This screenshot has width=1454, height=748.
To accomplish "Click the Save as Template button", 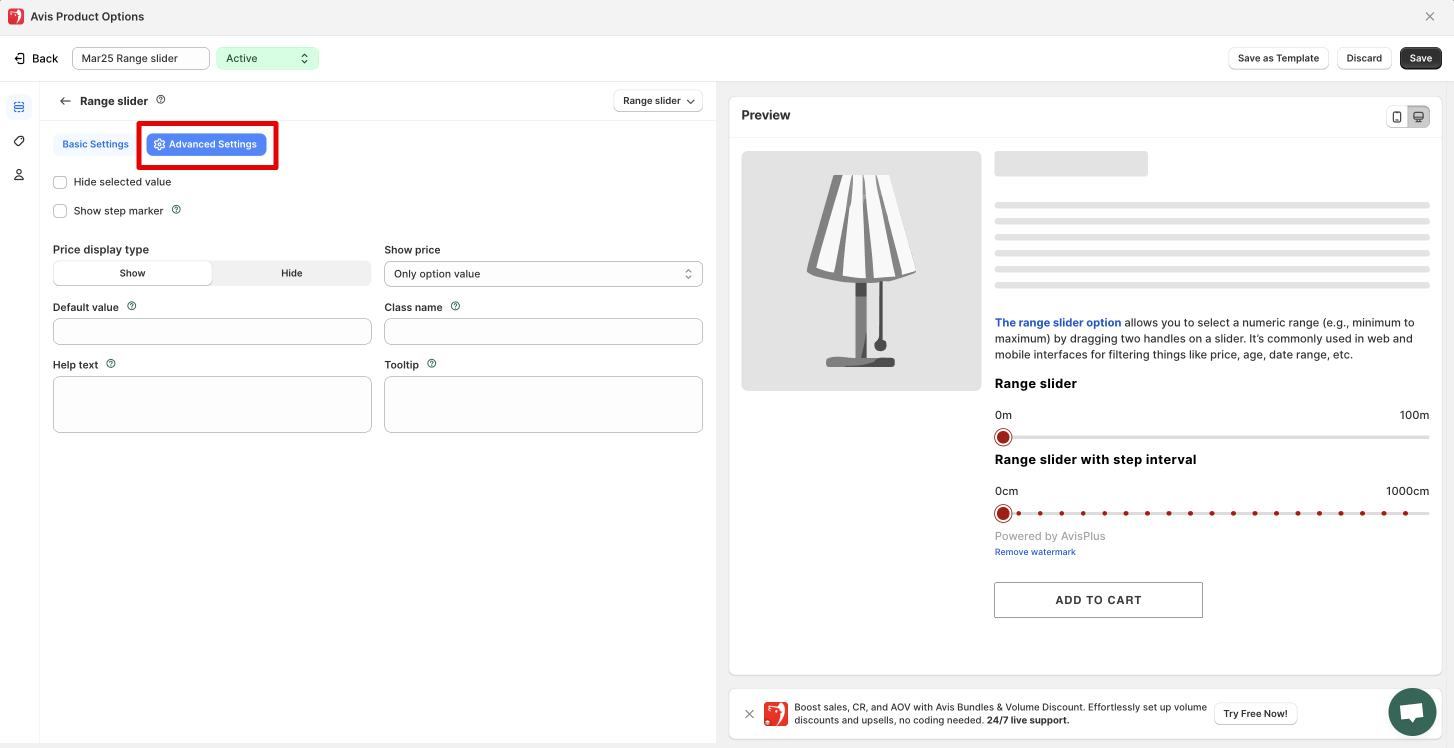I will point(1278,58).
